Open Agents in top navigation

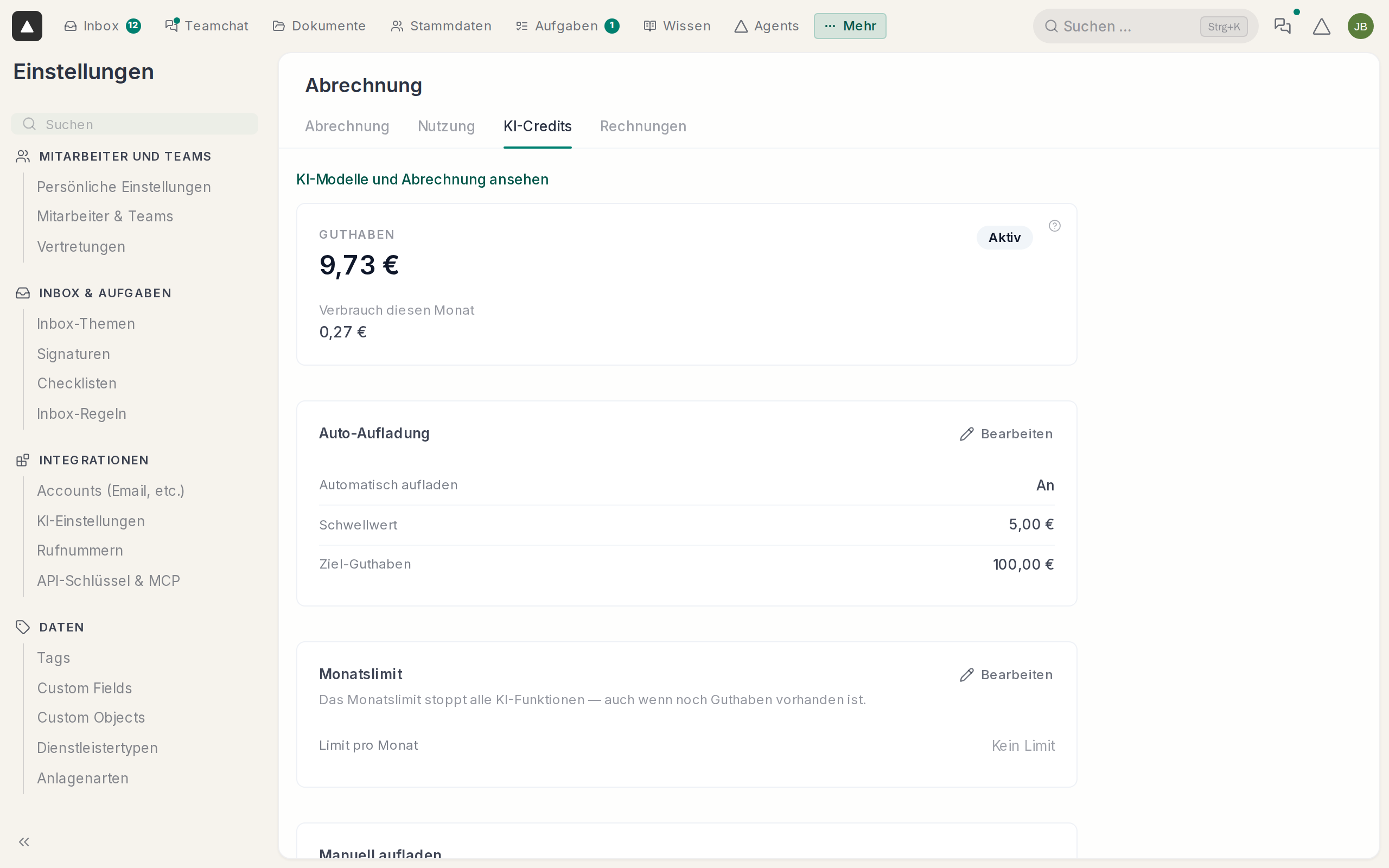click(x=766, y=26)
